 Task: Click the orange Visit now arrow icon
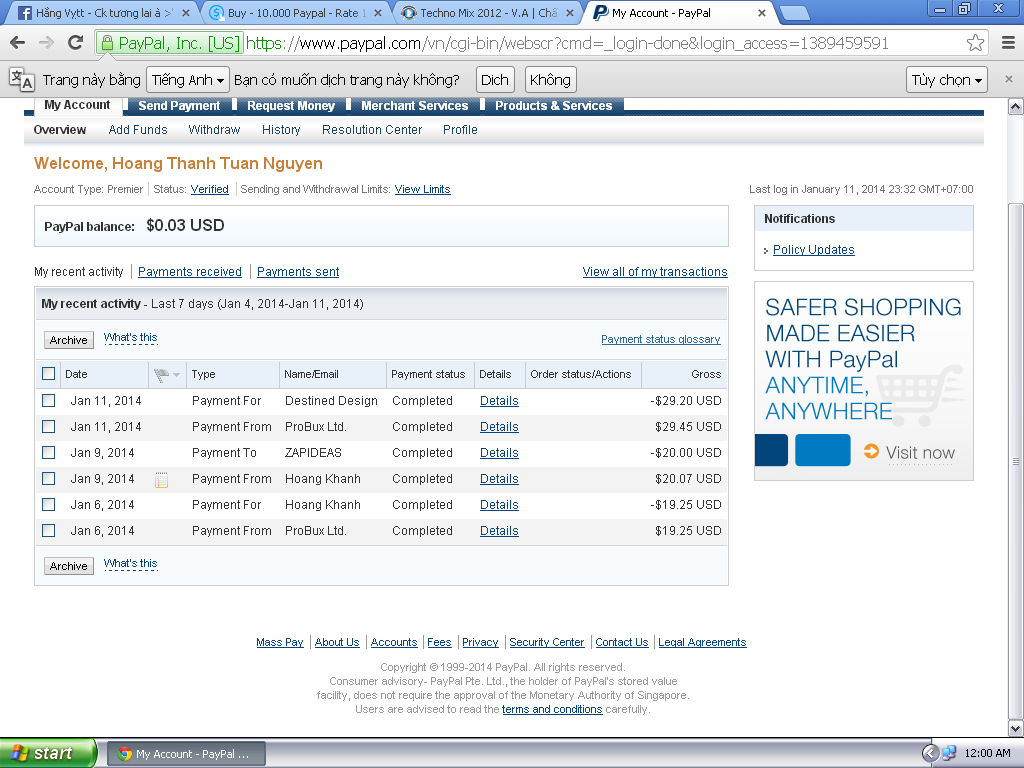click(871, 451)
